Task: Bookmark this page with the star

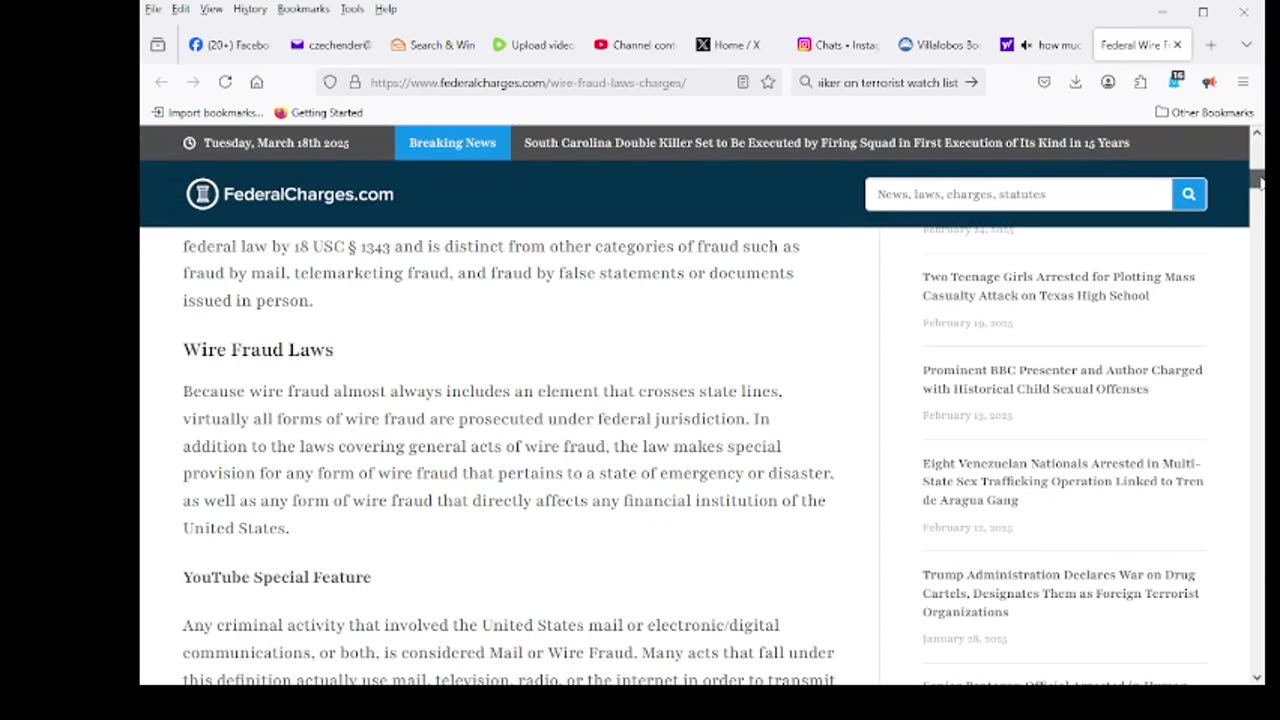Action: pyautogui.click(x=768, y=82)
